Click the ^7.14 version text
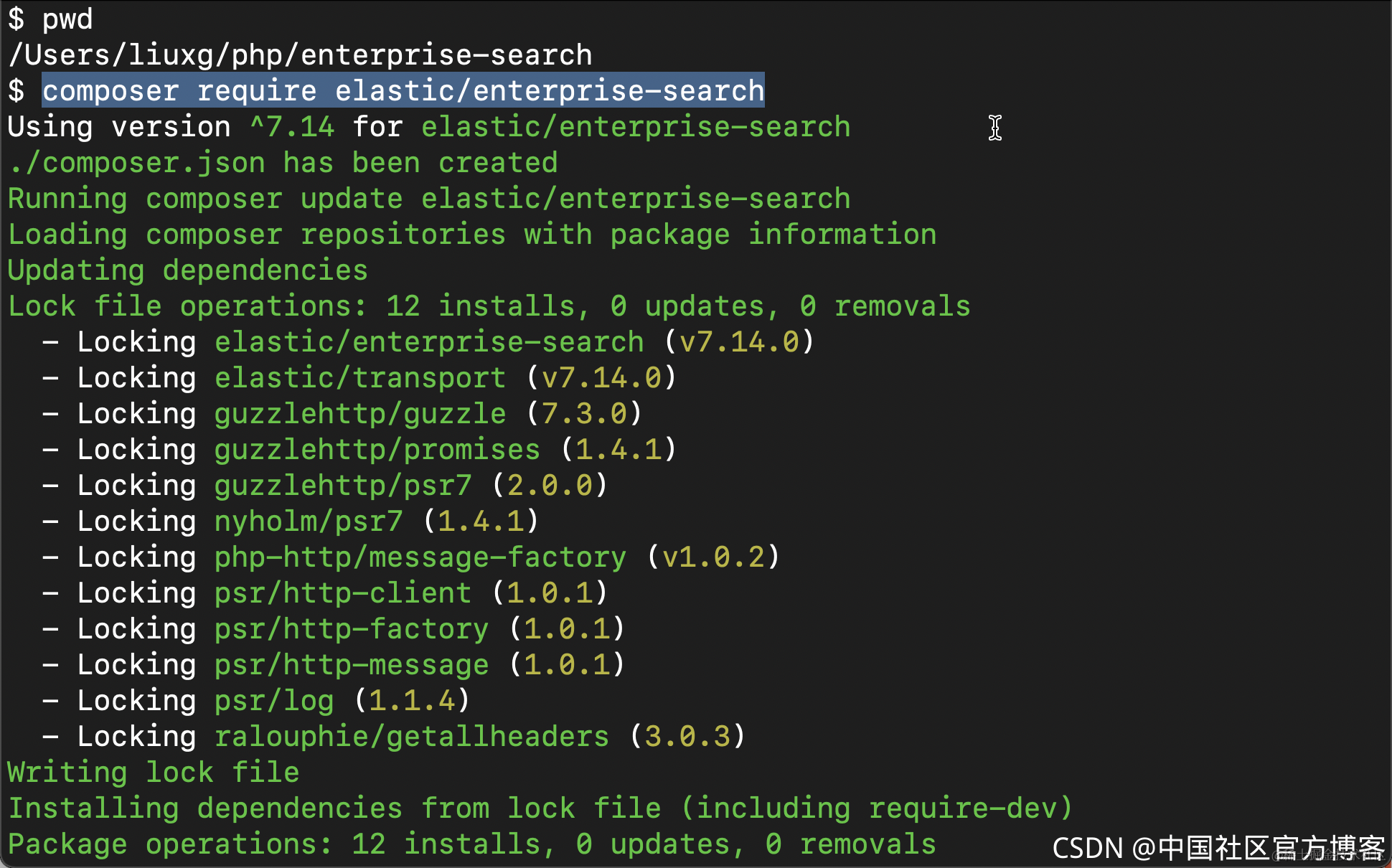The height and width of the screenshot is (868, 1392). tap(292, 127)
